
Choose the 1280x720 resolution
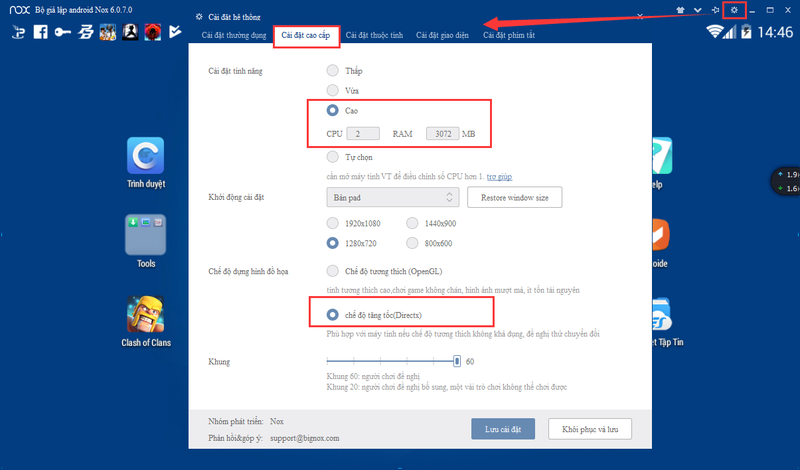click(333, 243)
